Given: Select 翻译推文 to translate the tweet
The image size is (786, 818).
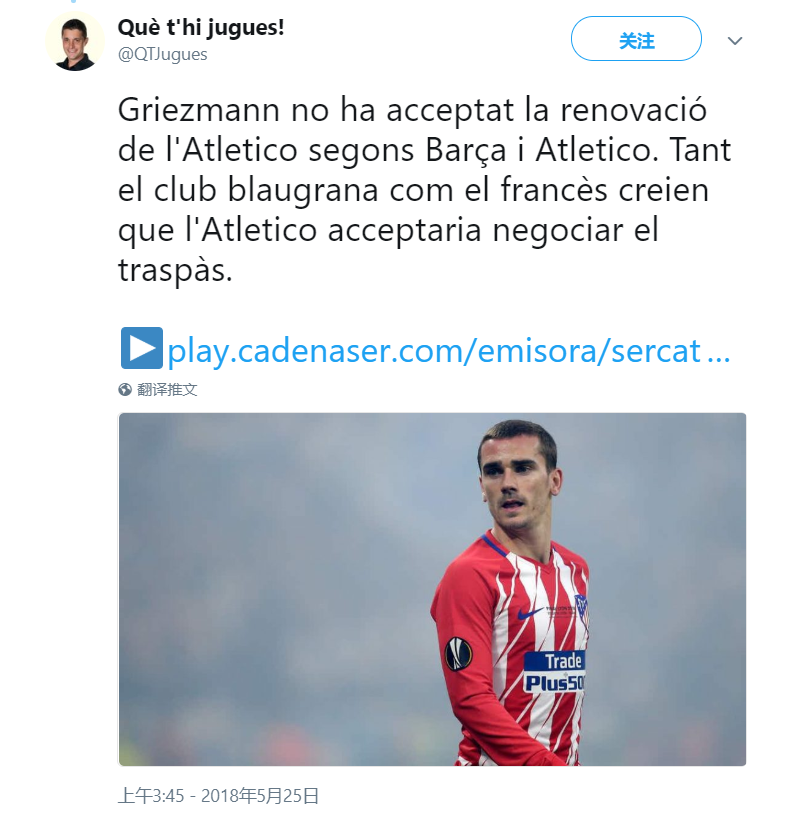Looking at the screenshot, I should tap(167, 389).
